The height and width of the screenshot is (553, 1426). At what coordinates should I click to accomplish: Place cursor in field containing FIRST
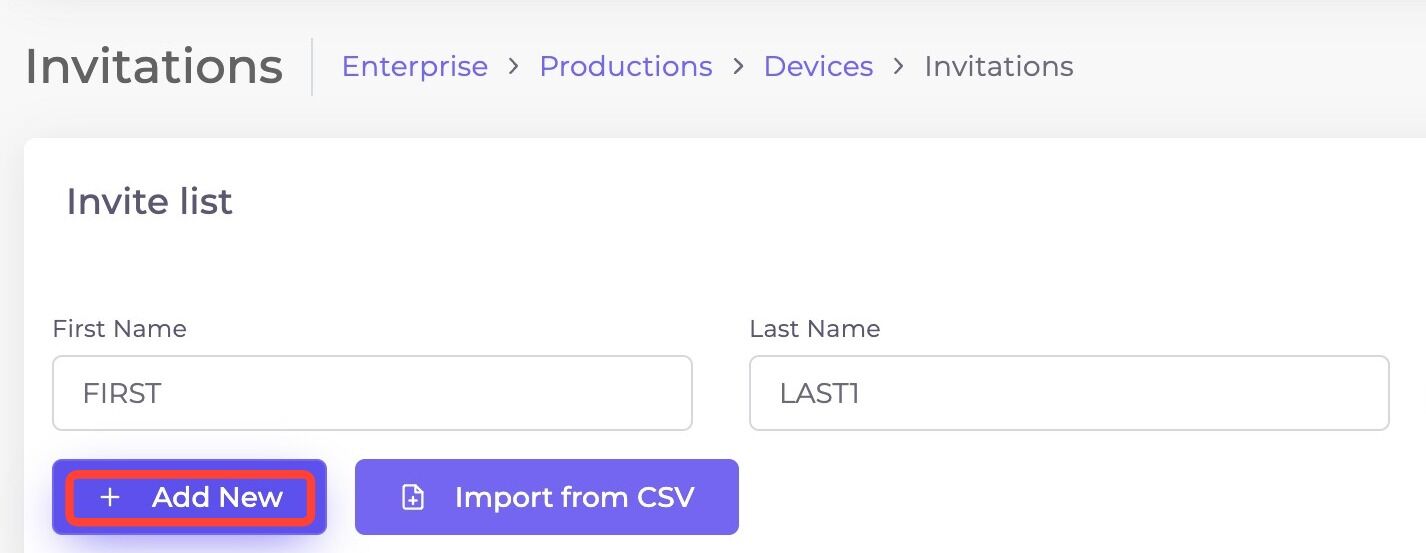(x=372, y=393)
